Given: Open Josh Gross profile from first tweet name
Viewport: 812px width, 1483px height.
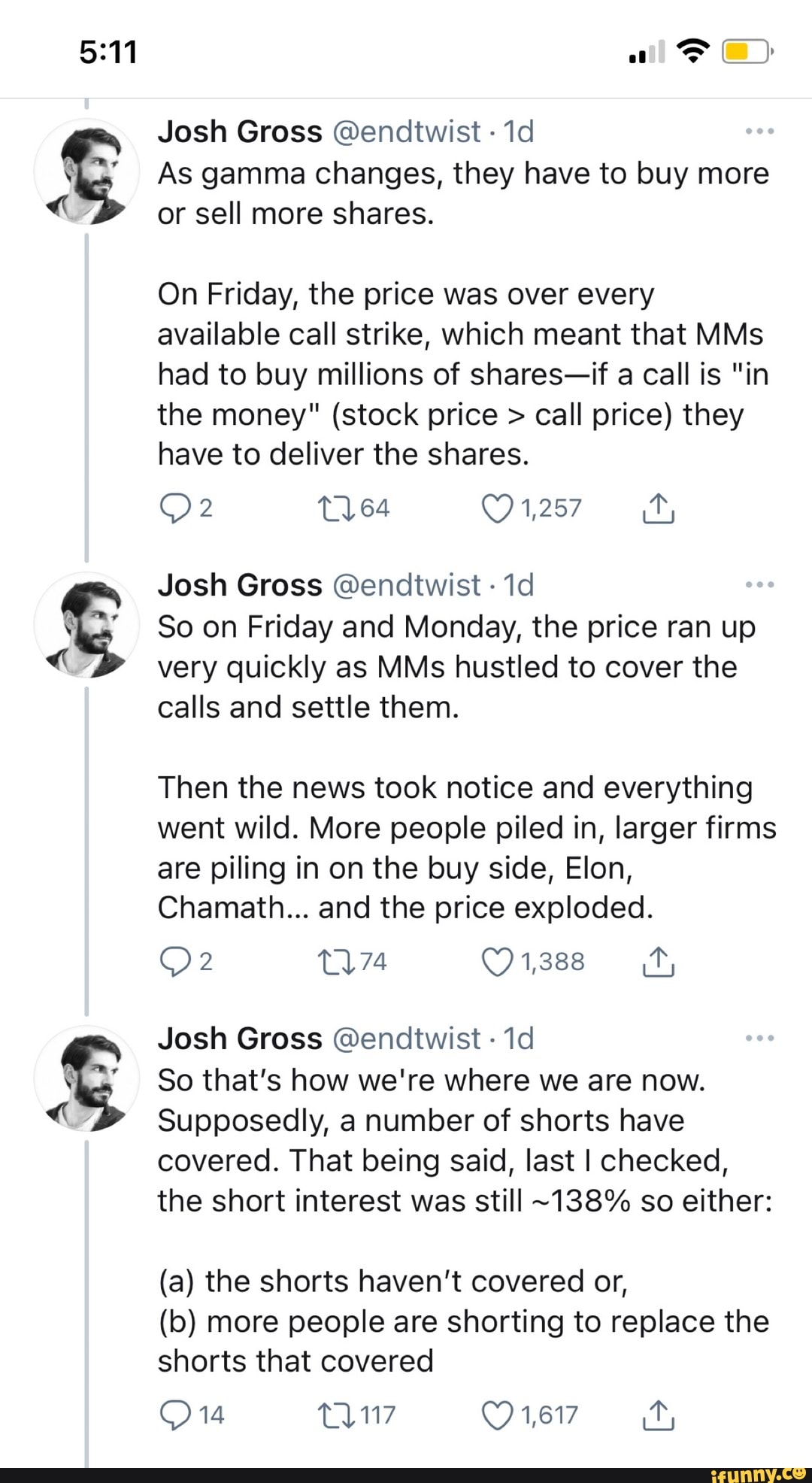Looking at the screenshot, I should 239,132.
